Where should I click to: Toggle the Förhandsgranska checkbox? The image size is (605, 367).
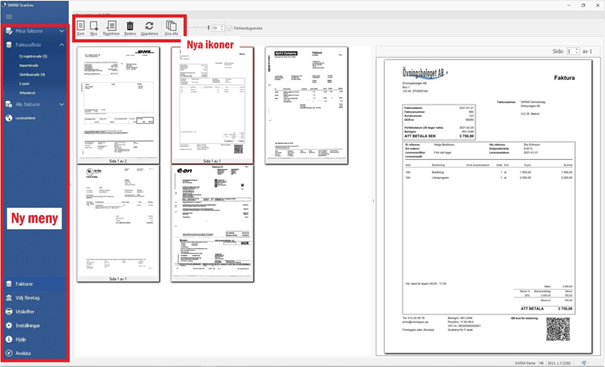(x=230, y=28)
